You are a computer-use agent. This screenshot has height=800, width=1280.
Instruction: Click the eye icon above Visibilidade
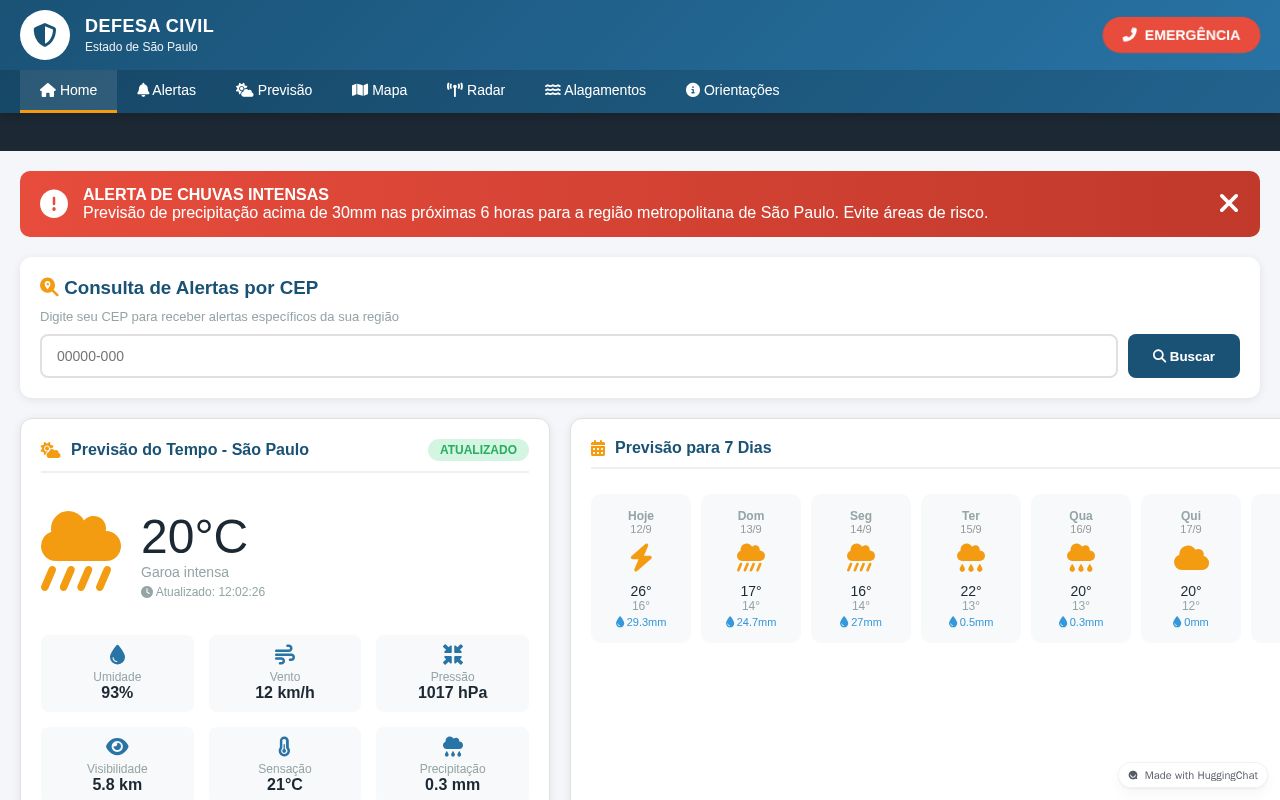pos(117,747)
